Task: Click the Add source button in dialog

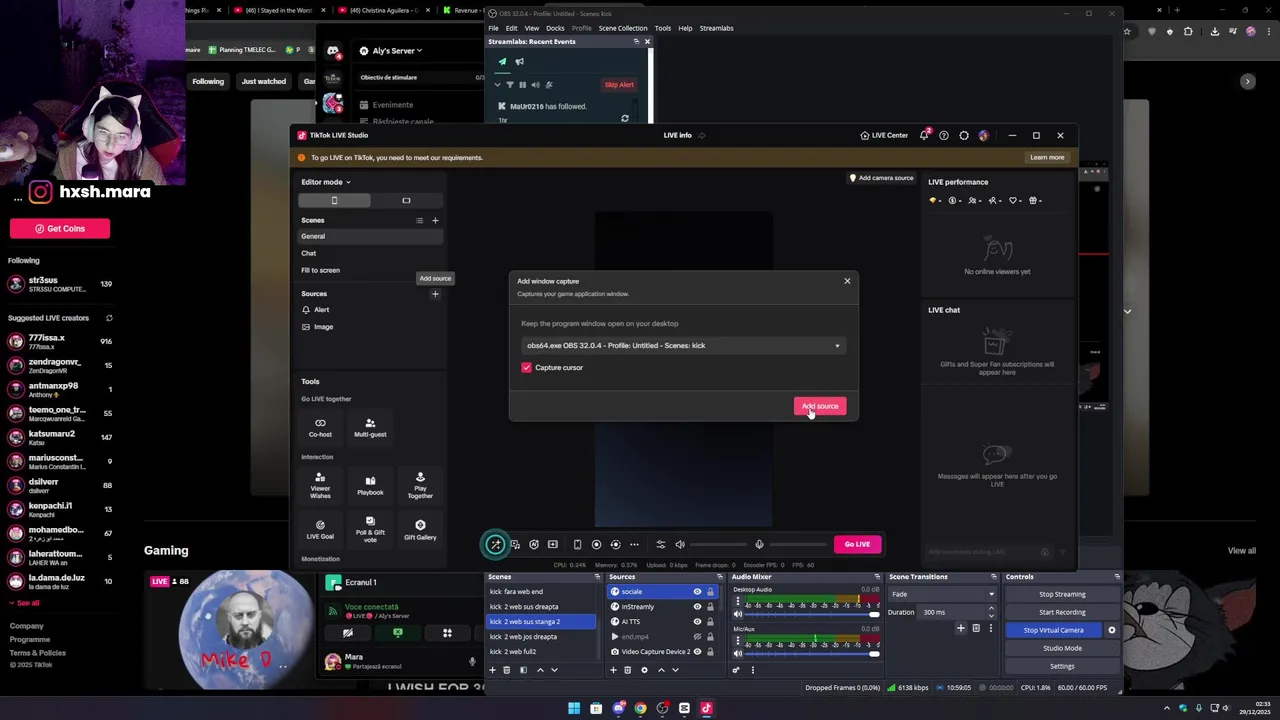Action: (x=820, y=406)
